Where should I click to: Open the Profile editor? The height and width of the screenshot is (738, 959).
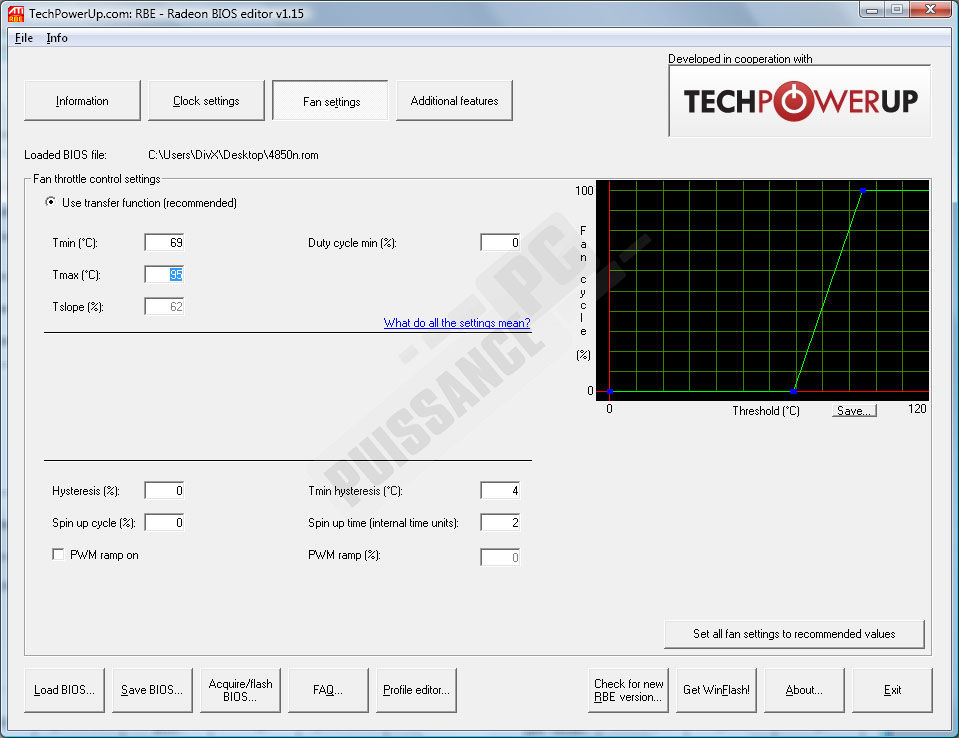416,690
